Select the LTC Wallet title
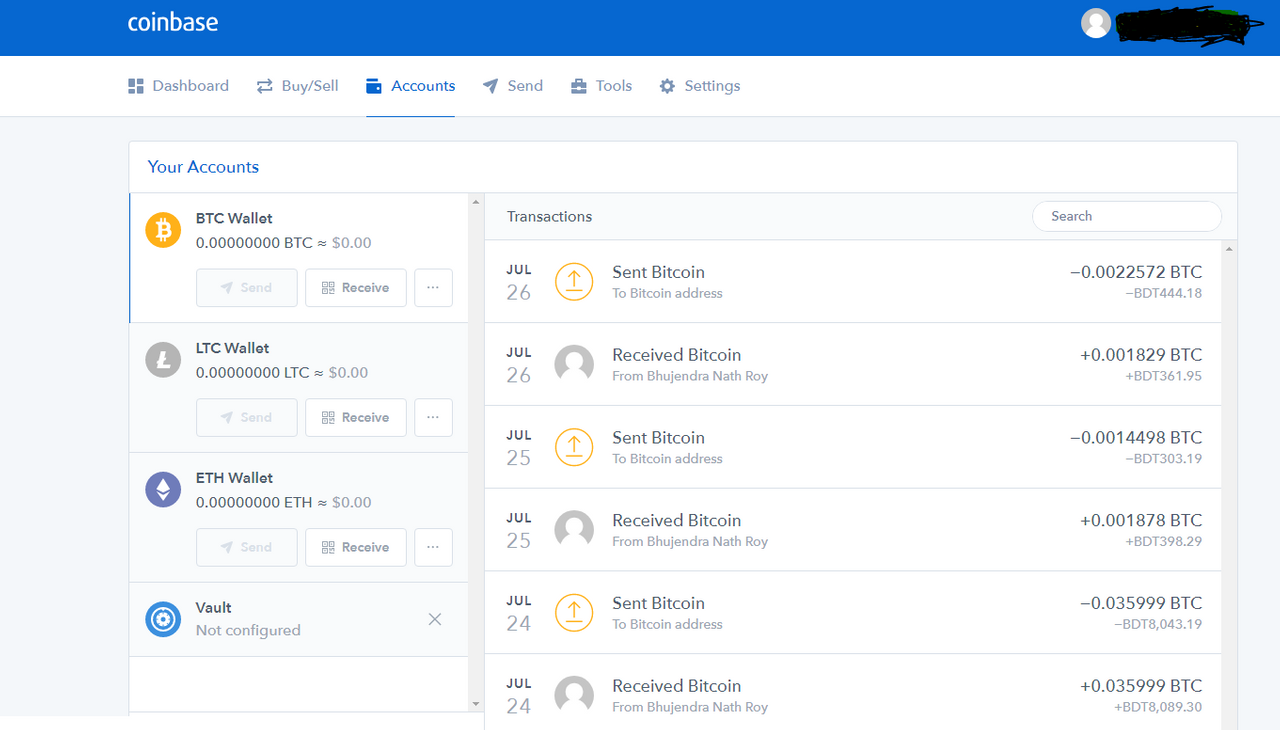The height and width of the screenshot is (730, 1280). coord(232,348)
